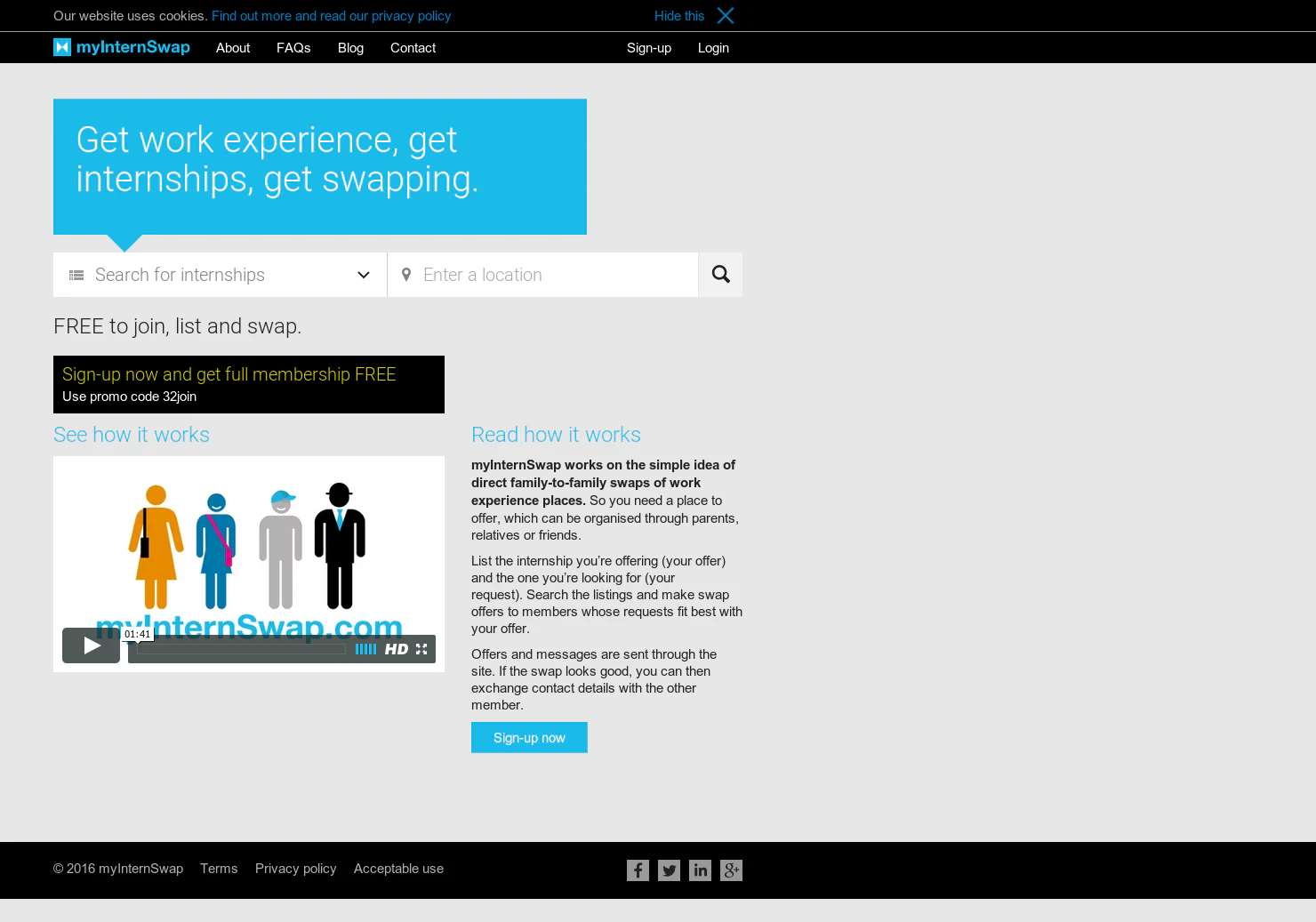Expand the Search for internships dropdown
The height and width of the screenshot is (922, 1316).
(x=364, y=275)
